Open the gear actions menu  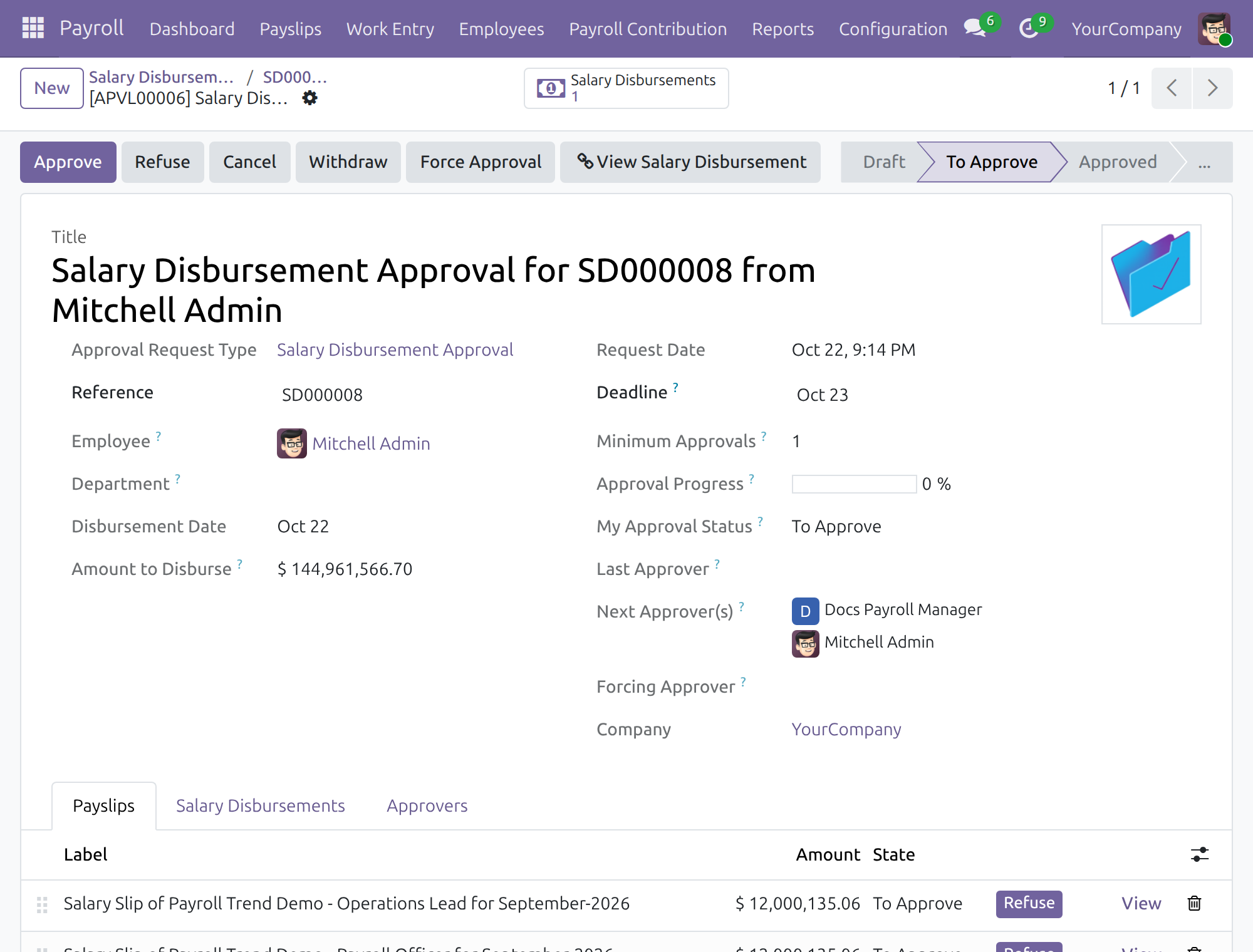pyautogui.click(x=309, y=98)
